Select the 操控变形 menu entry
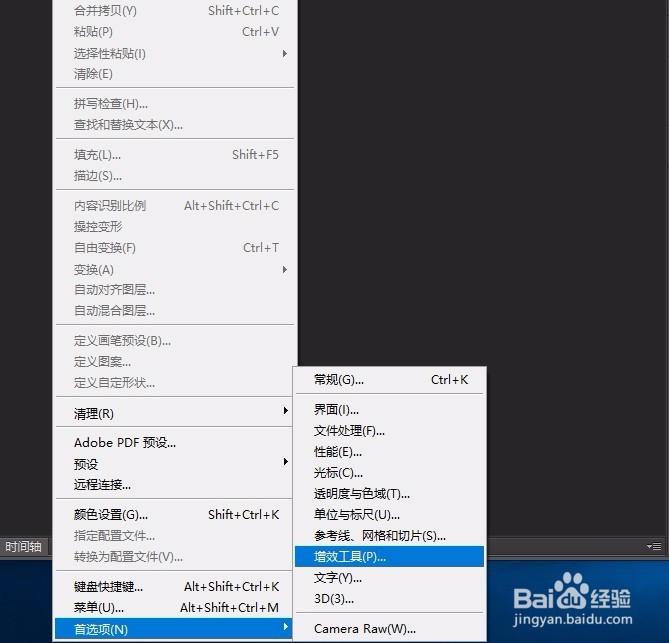The width and height of the screenshot is (669, 643). tap(175, 227)
